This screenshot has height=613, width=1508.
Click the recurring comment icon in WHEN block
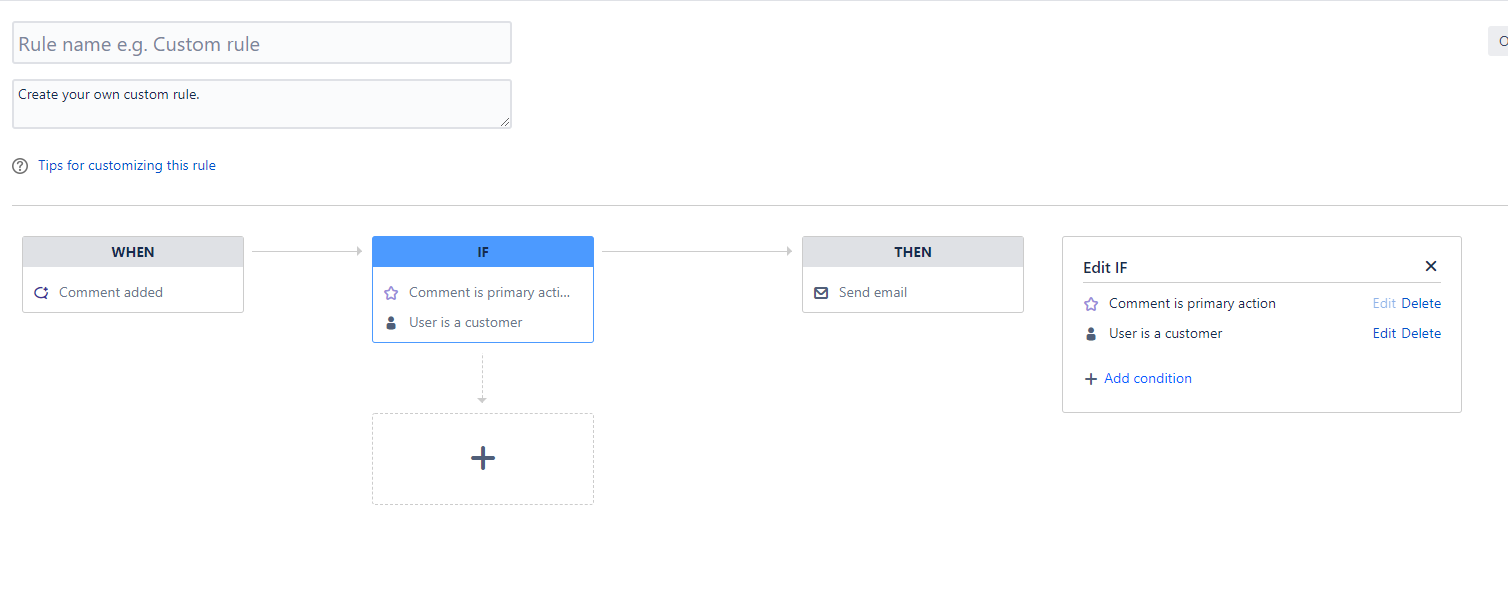tap(41, 292)
